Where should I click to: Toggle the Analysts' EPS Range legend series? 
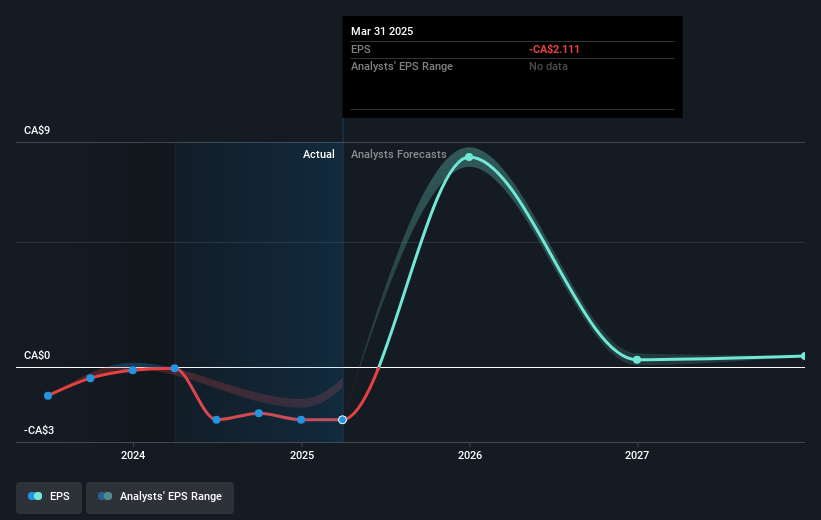160,496
